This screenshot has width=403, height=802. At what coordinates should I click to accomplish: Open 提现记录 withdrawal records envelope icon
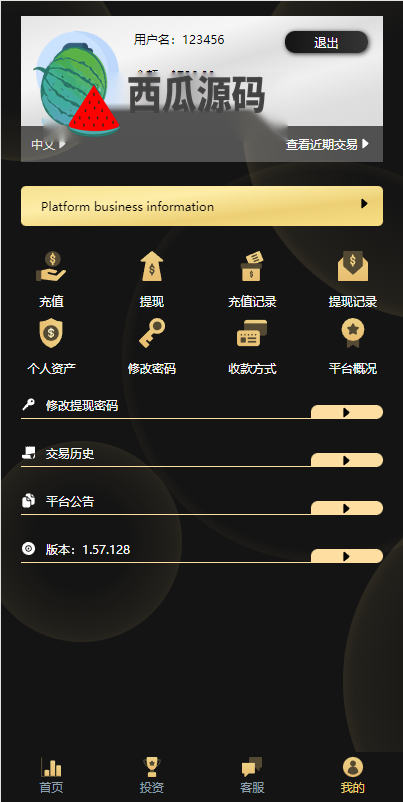click(x=353, y=266)
